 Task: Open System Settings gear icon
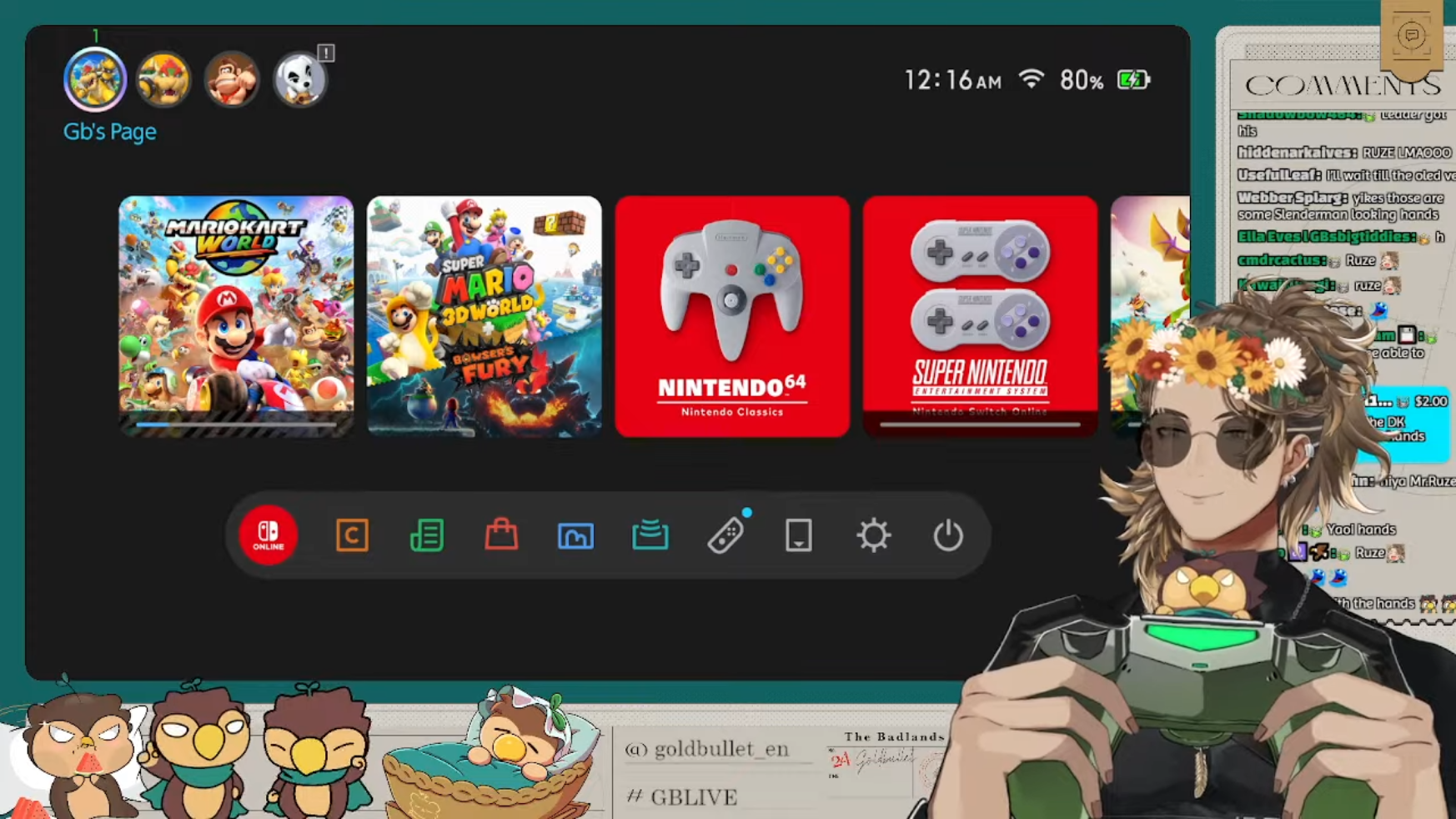874,535
